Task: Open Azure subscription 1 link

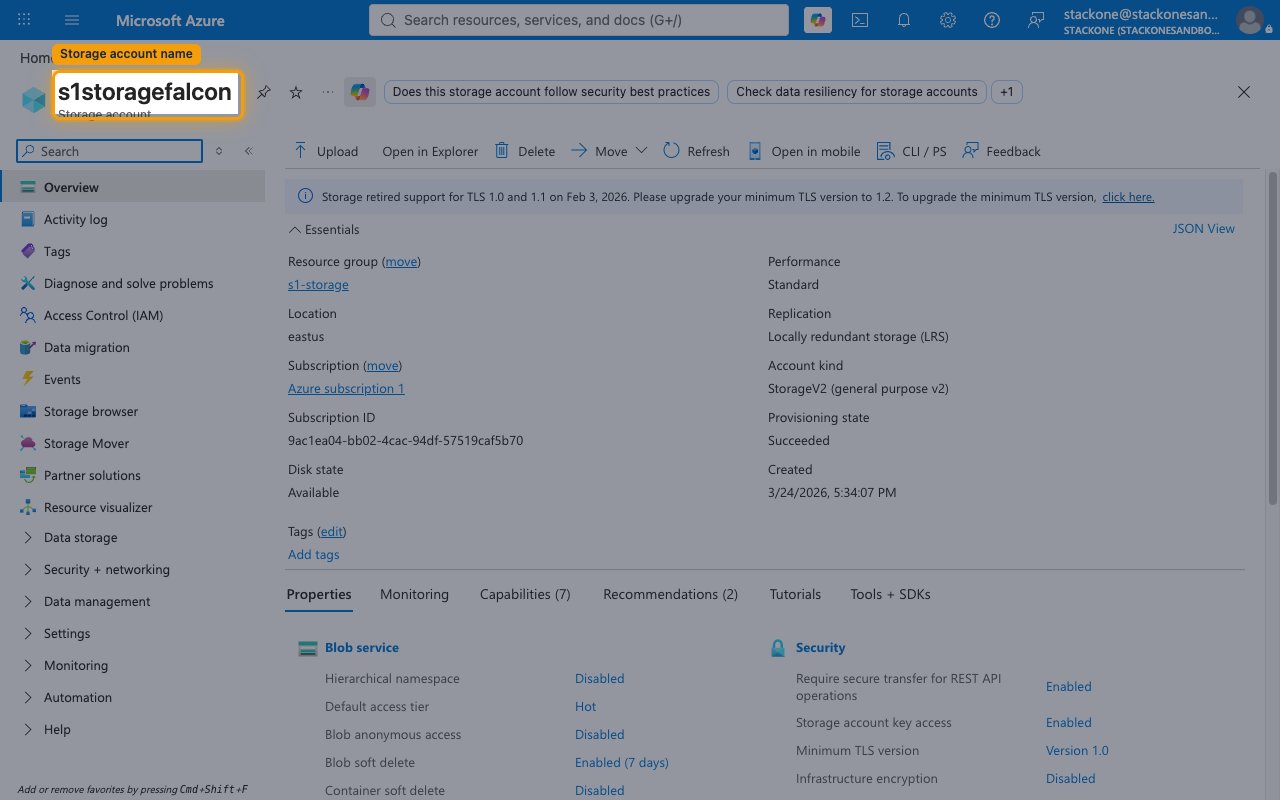Action: (x=346, y=388)
